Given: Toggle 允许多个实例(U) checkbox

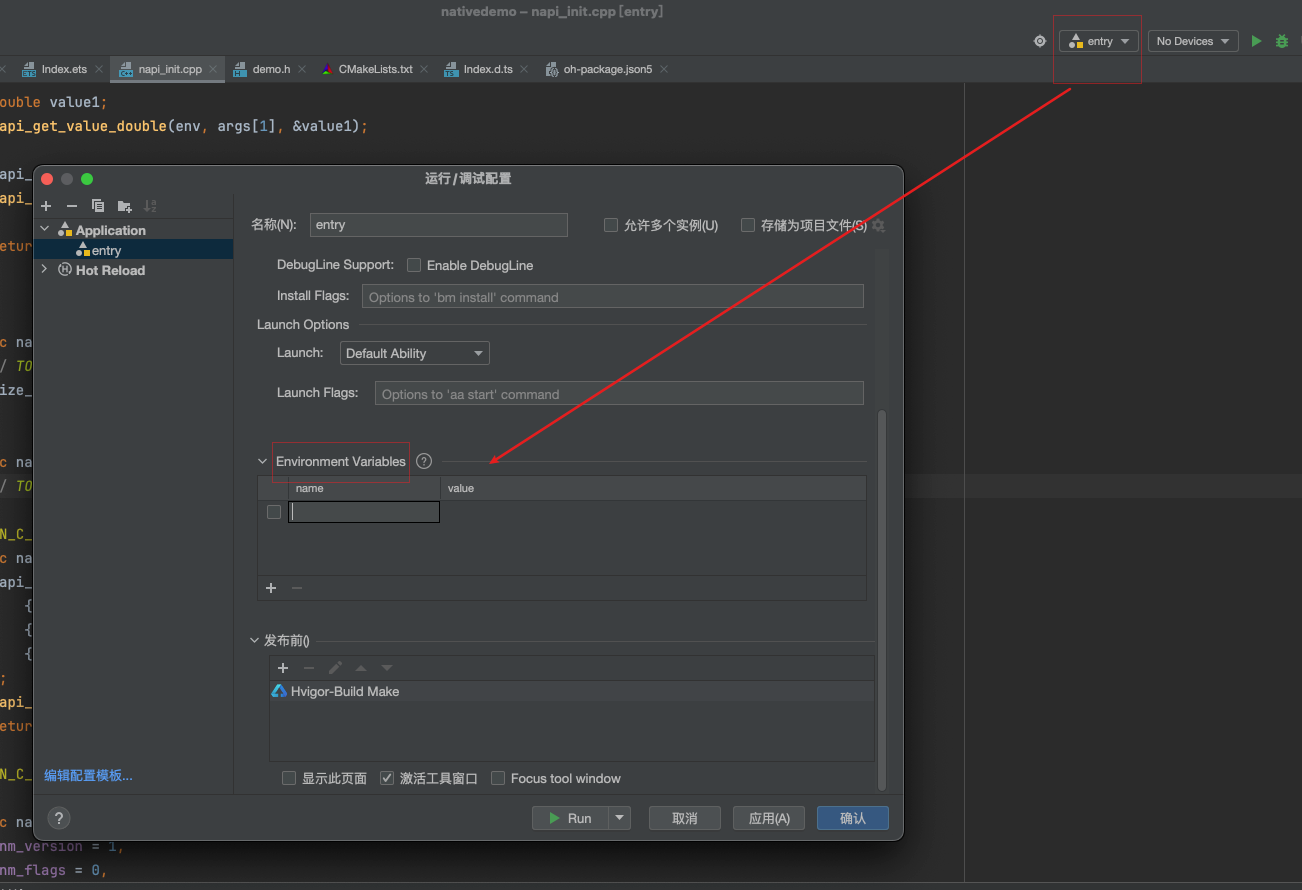Looking at the screenshot, I should point(611,225).
